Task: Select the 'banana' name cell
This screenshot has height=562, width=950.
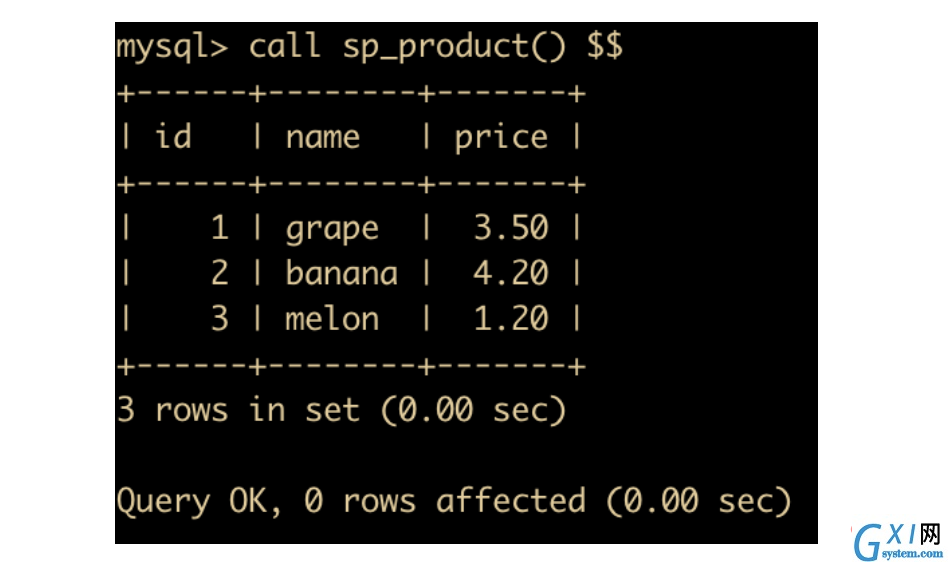Action: [342, 273]
